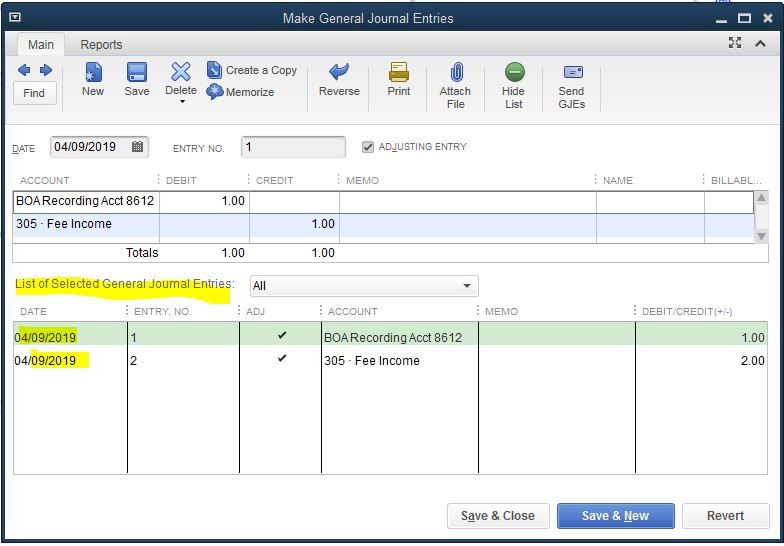784x546 pixels.
Task: Click the Hide List icon
Action: tap(514, 72)
